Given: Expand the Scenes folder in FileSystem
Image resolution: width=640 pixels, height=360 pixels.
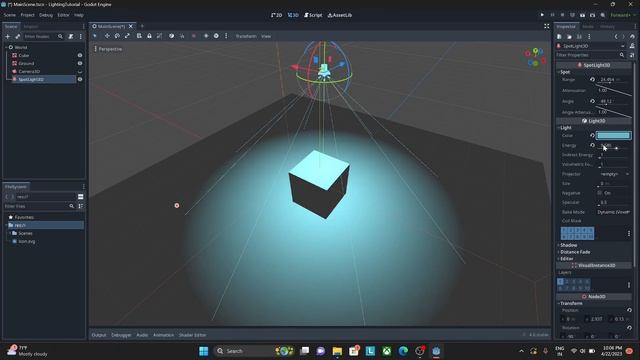Looking at the screenshot, I should point(10,233).
